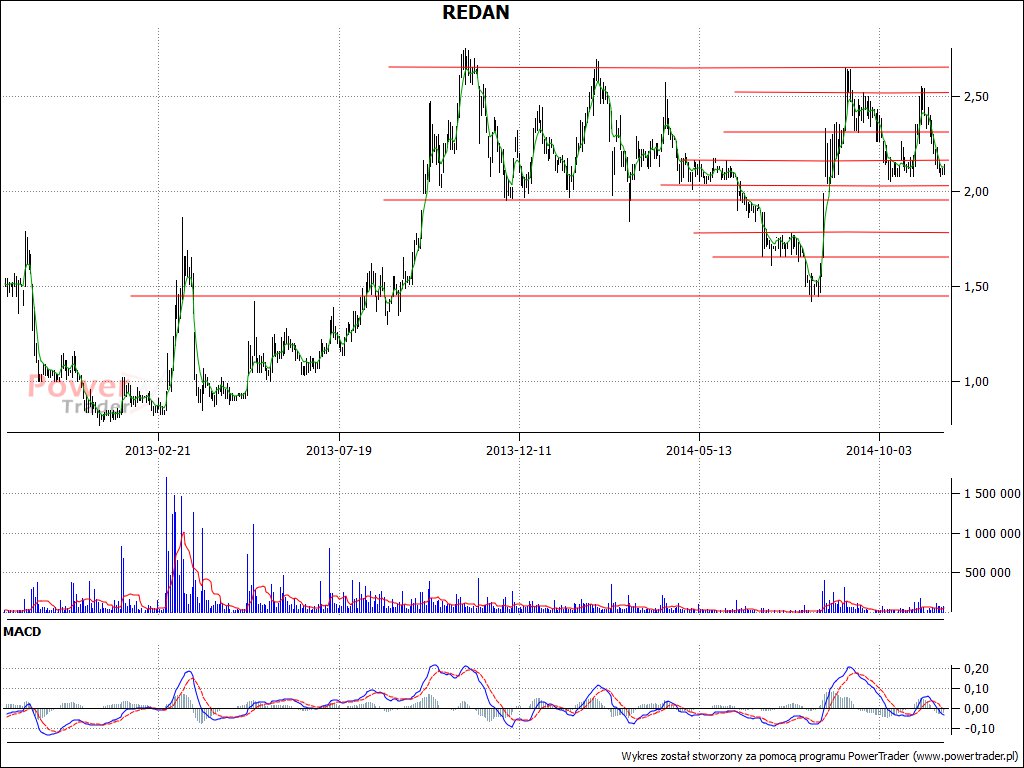Click the 1,50 price axis label
Viewport: 1024px width, 768px height.
[x=976, y=287]
